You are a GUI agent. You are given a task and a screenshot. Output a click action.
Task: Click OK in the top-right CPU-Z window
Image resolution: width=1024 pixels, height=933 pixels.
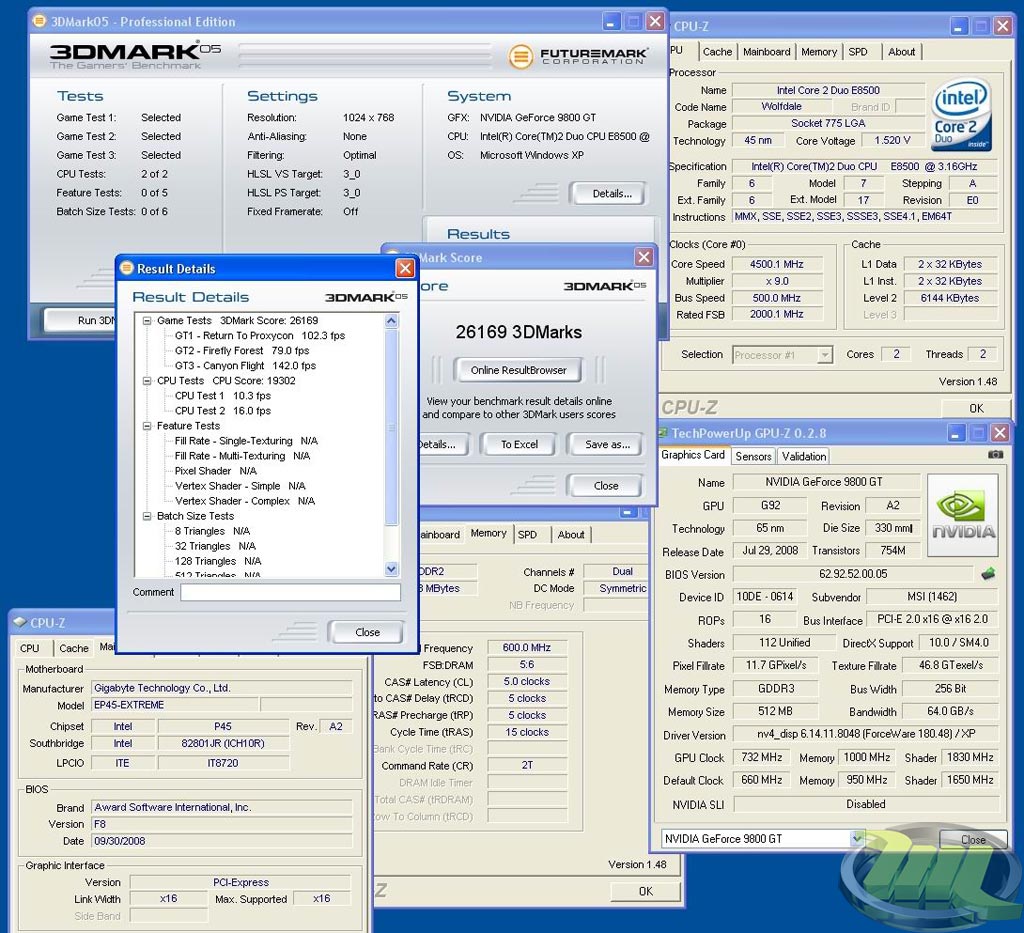976,408
